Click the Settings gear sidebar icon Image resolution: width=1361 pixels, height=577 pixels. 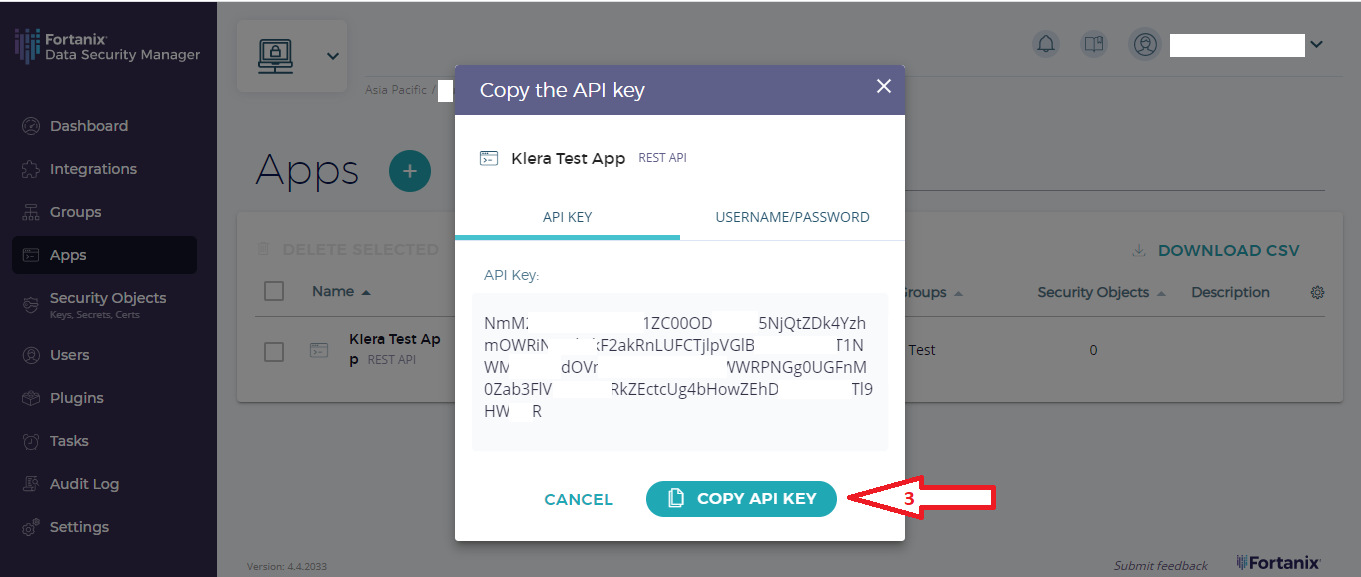coord(31,527)
